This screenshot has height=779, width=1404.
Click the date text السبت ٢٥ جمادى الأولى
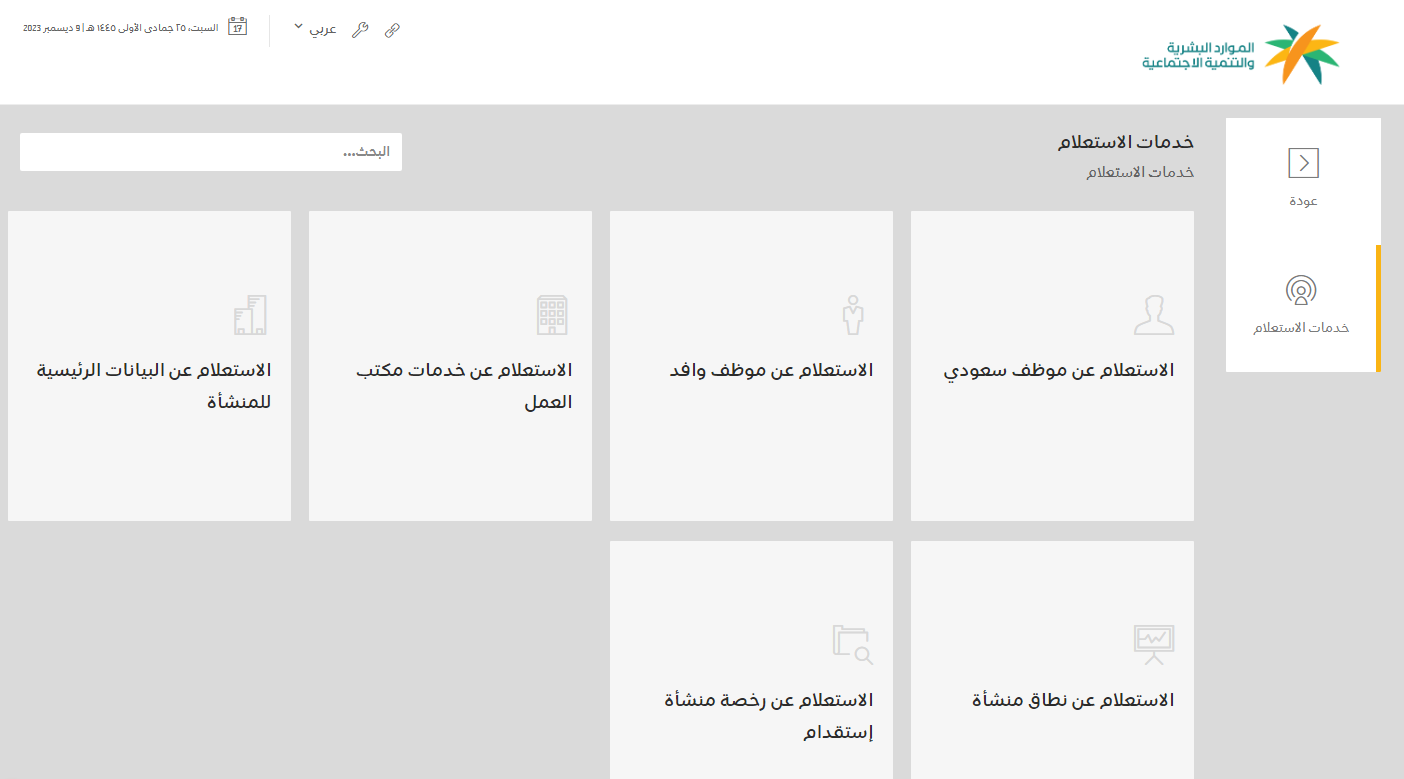121,28
